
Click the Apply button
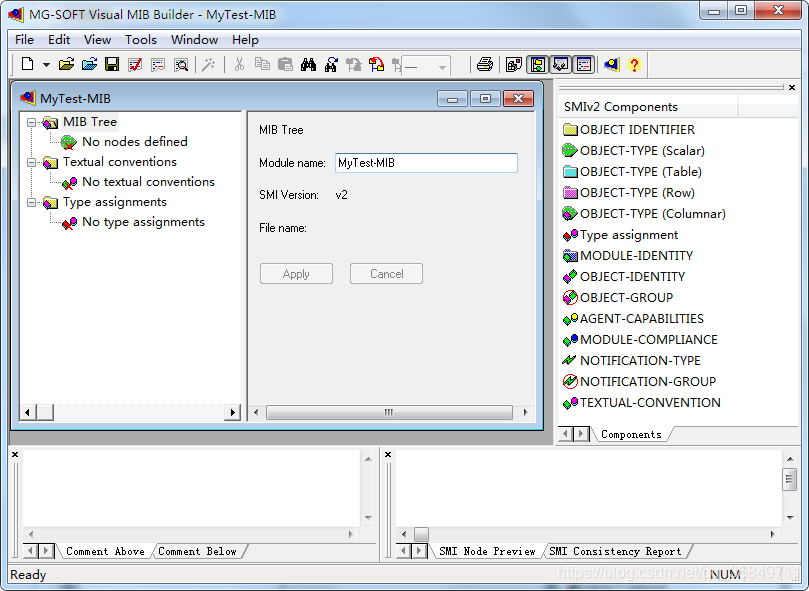coord(296,273)
